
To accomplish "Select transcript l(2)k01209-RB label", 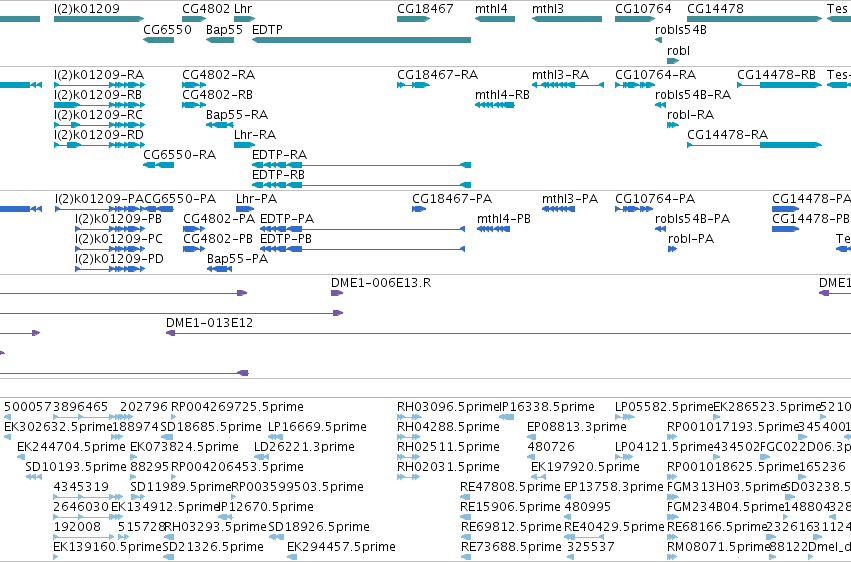I will [98, 94].
